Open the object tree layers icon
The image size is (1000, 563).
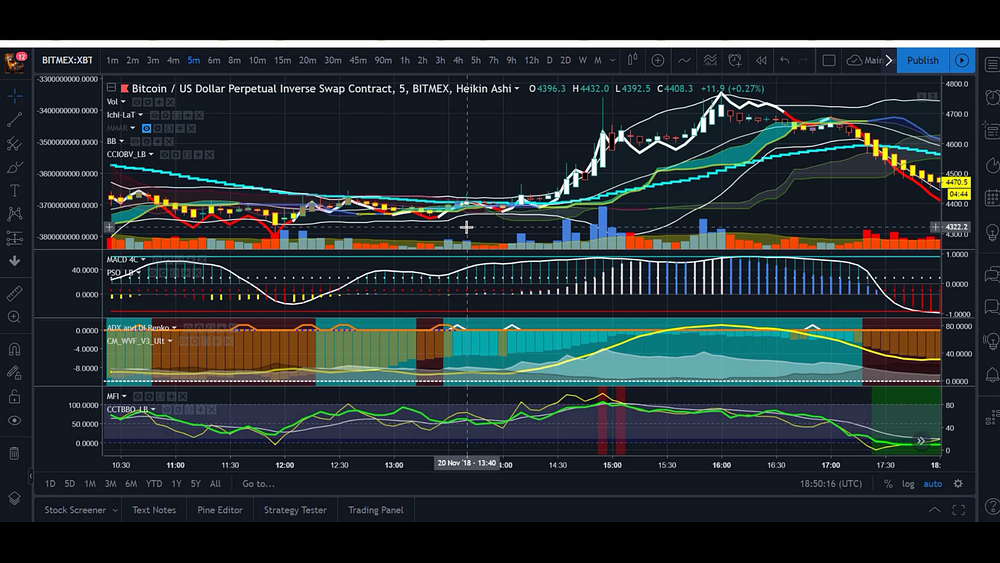[x=15, y=499]
